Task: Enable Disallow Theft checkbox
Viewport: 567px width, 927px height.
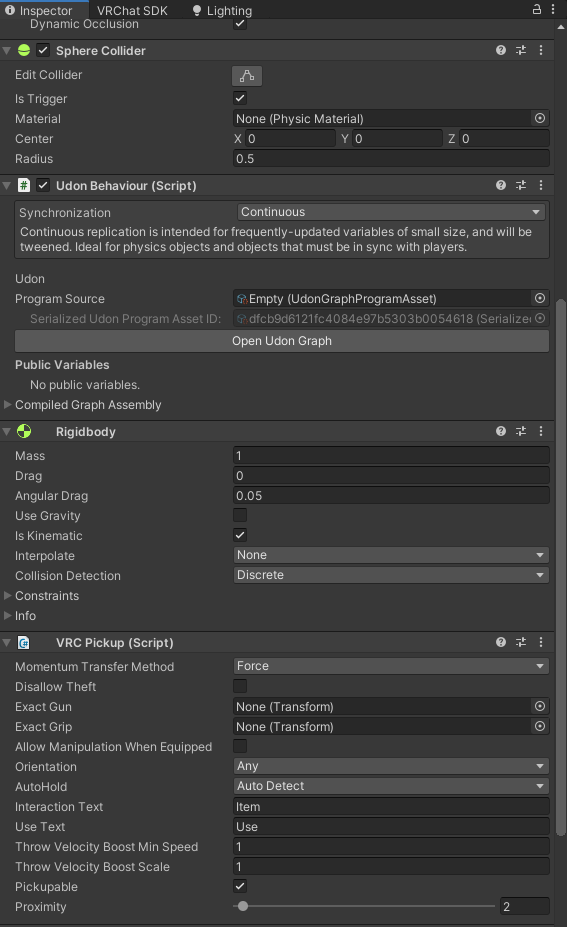Action: (240, 686)
